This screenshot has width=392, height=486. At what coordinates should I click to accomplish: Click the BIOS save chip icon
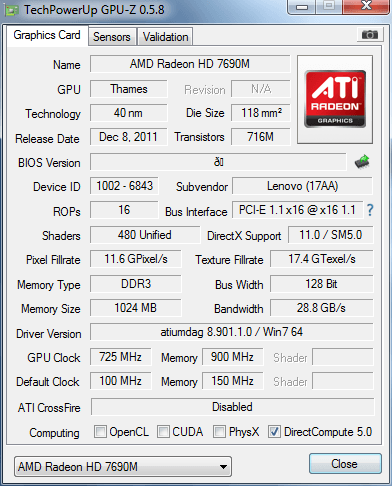coord(362,162)
